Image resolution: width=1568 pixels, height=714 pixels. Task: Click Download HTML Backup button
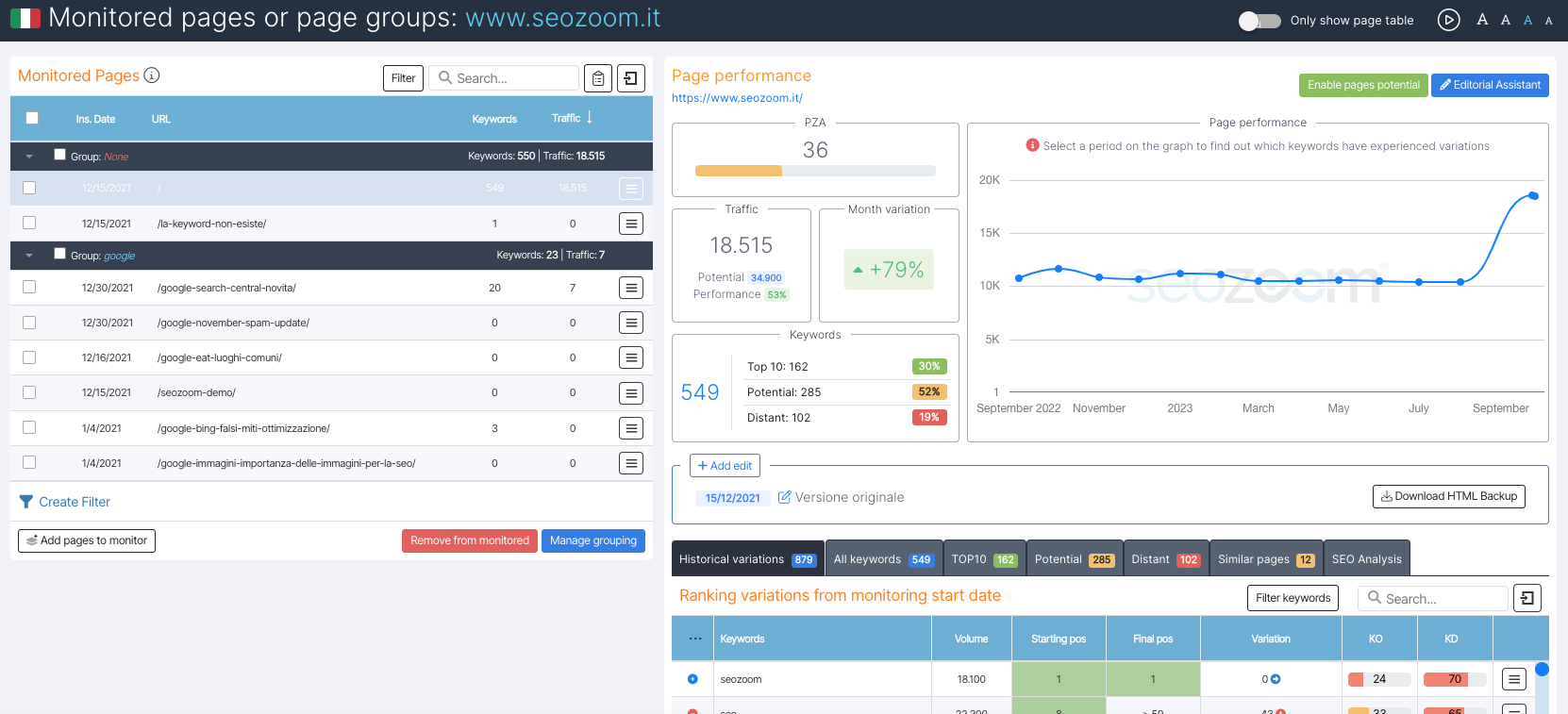click(x=1449, y=496)
